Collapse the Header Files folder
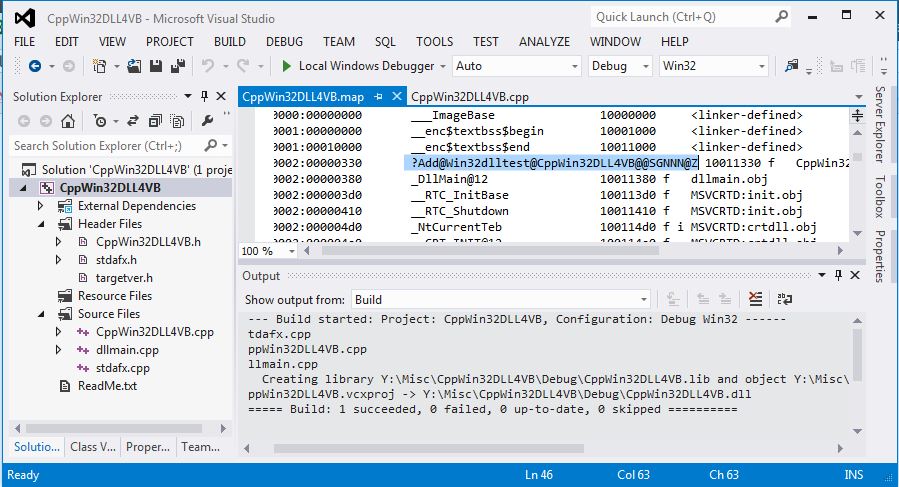Viewport: 899px width, 487px height. [x=41, y=224]
